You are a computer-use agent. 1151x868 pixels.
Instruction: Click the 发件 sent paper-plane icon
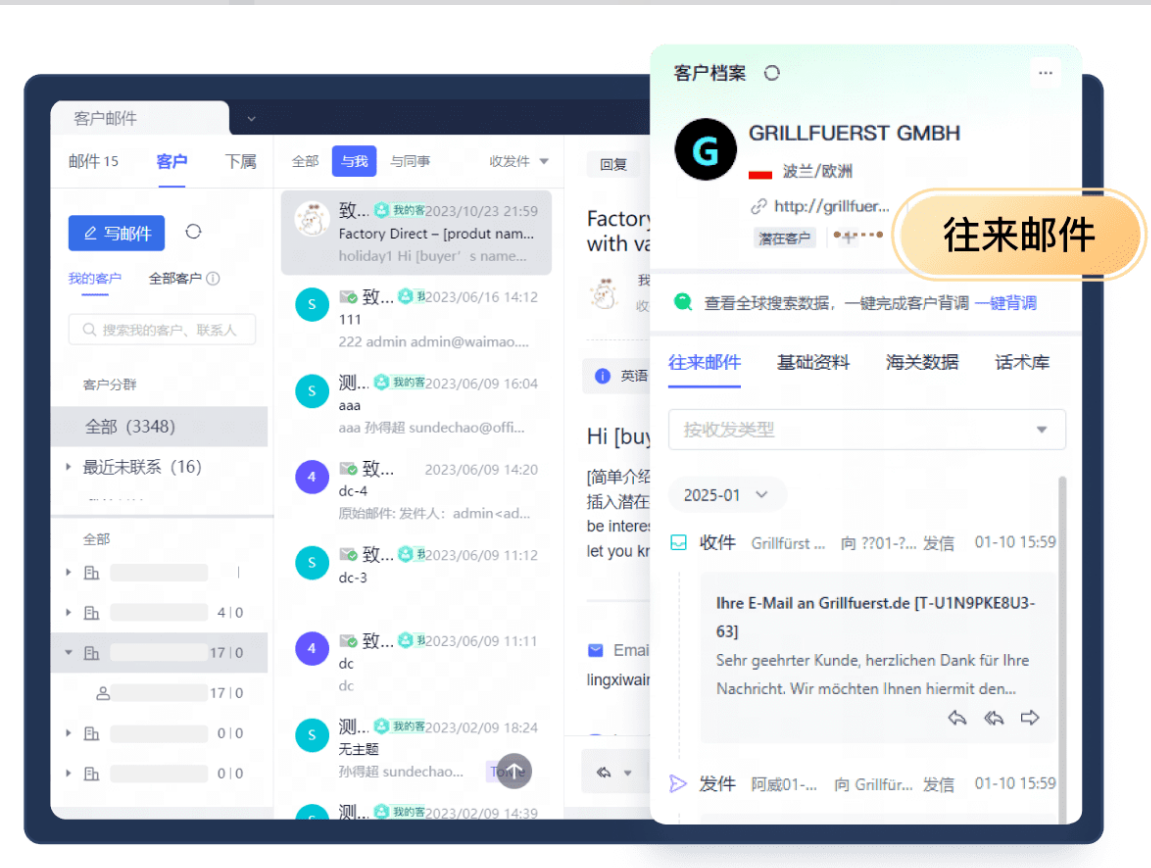[x=678, y=784]
